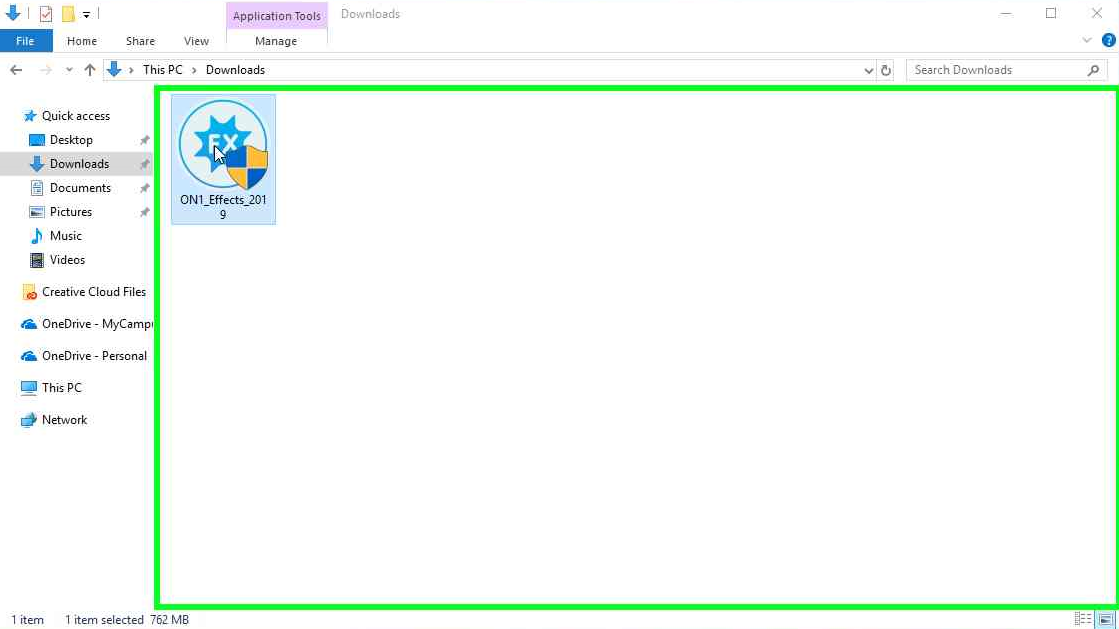This screenshot has width=1119, height=629.
Task: Select This PC in navigation pane
Action: [61, 388]
